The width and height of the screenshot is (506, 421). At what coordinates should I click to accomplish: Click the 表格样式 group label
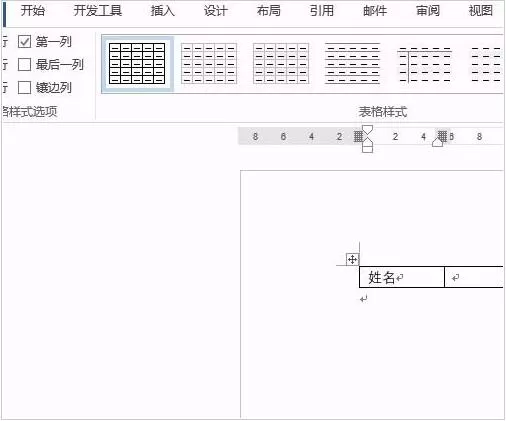coord(383,112)
